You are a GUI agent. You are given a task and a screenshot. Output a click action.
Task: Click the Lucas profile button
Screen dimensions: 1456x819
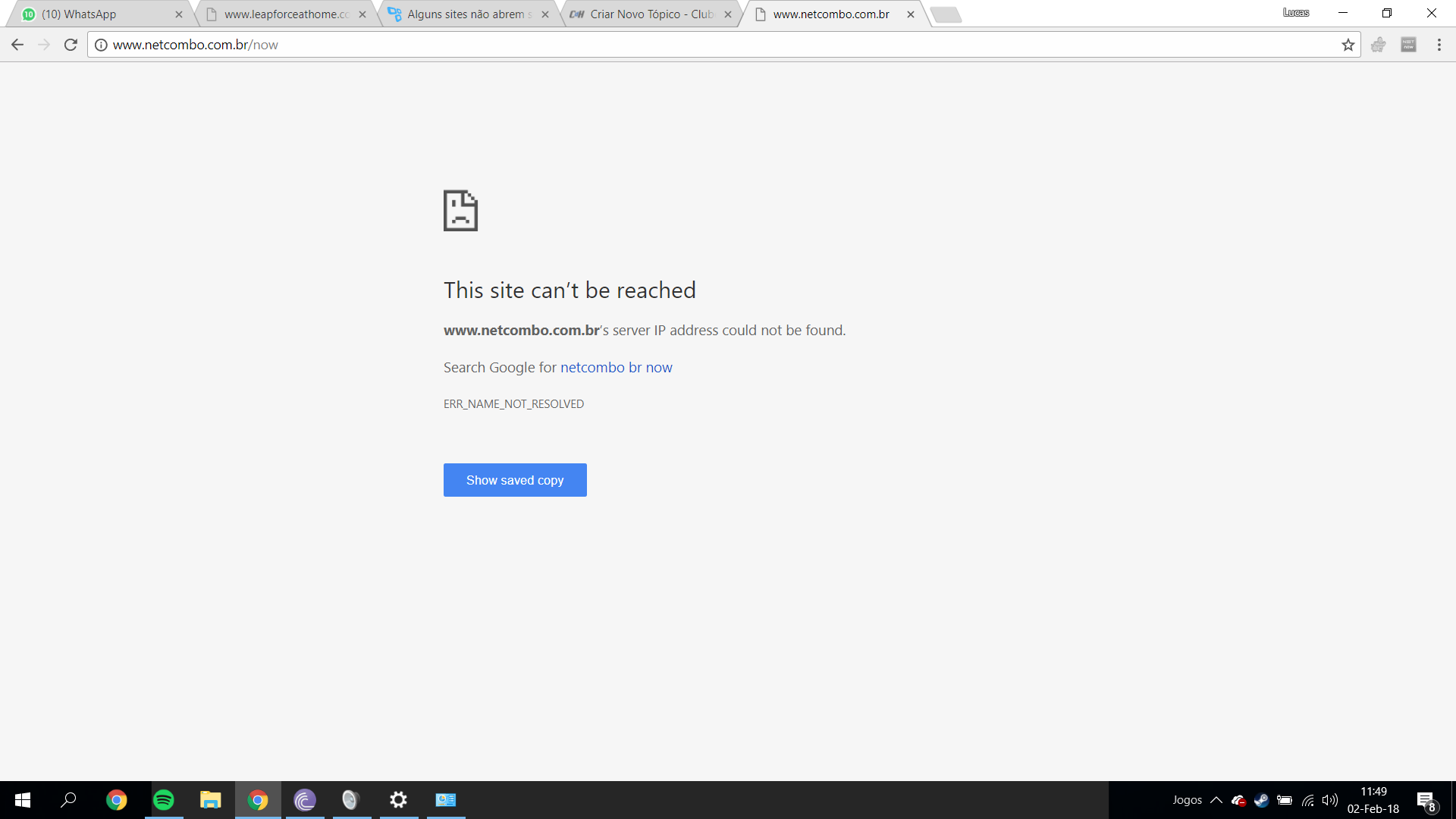point(1296,12)
